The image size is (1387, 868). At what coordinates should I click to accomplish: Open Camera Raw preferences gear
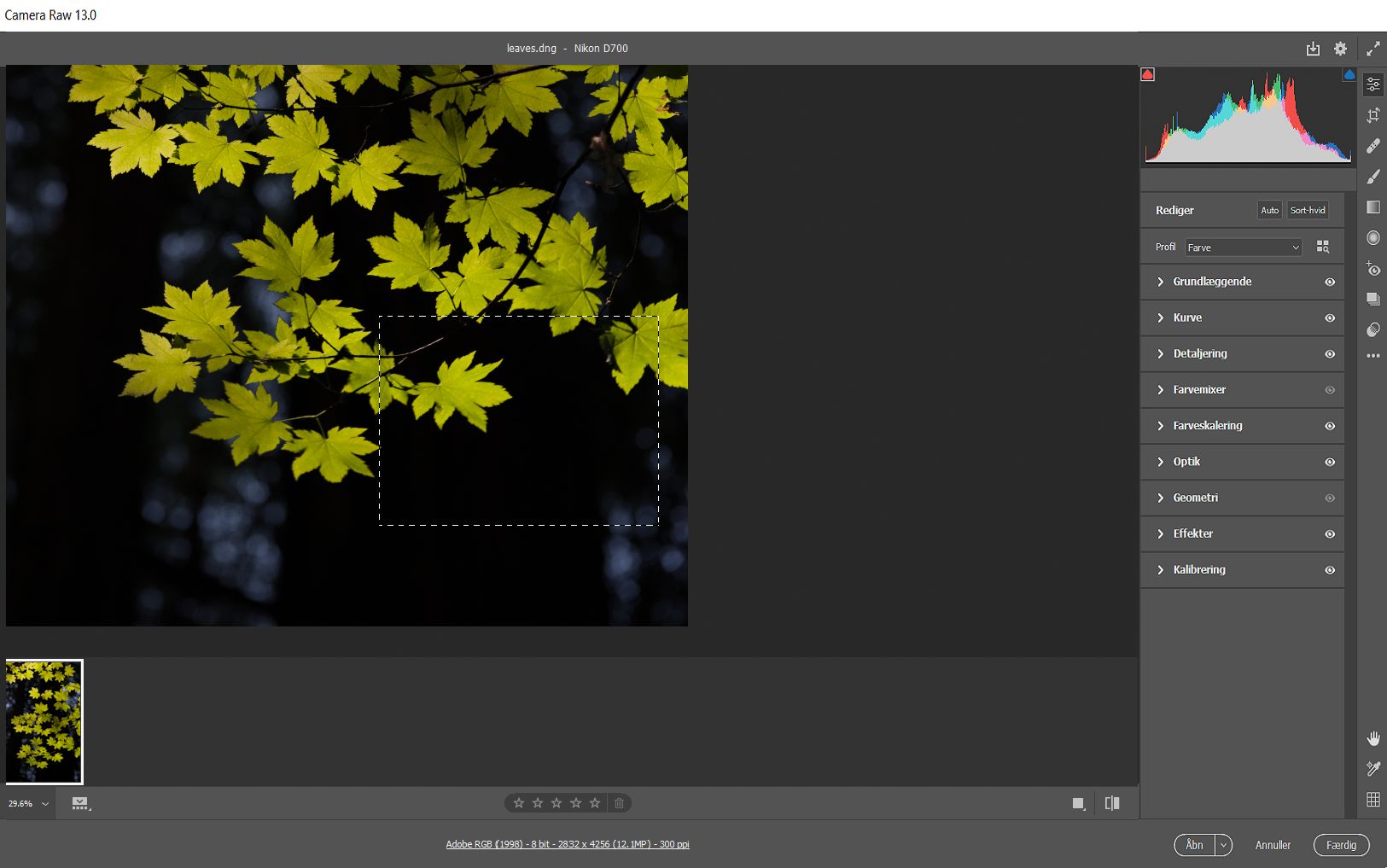1340,49
